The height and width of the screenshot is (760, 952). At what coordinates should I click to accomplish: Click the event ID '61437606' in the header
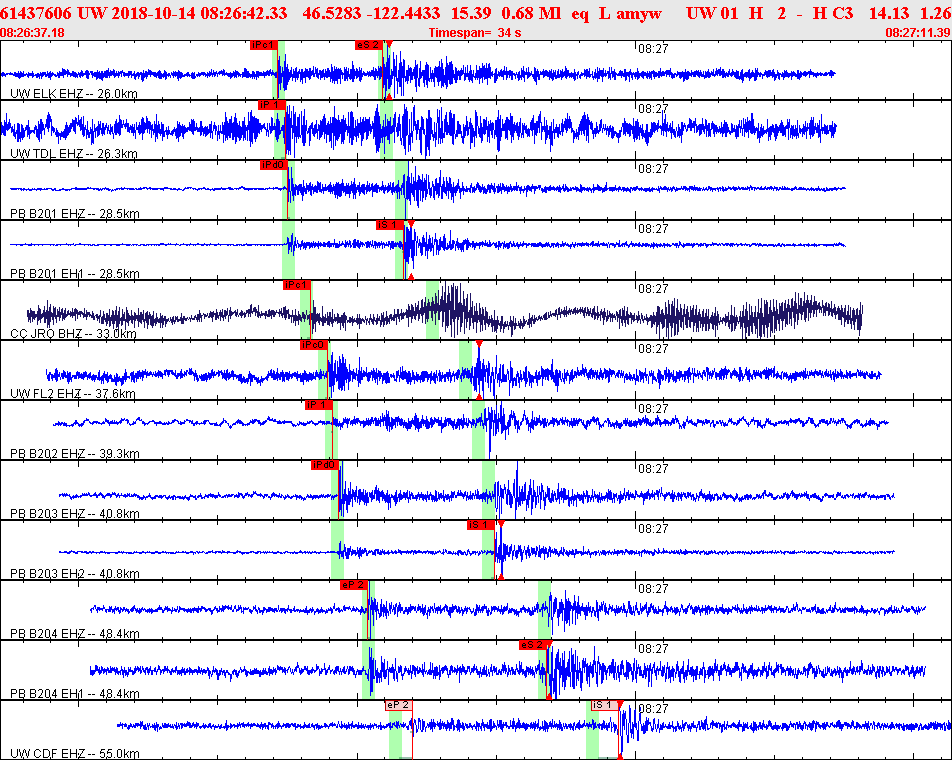coord(36,13)
